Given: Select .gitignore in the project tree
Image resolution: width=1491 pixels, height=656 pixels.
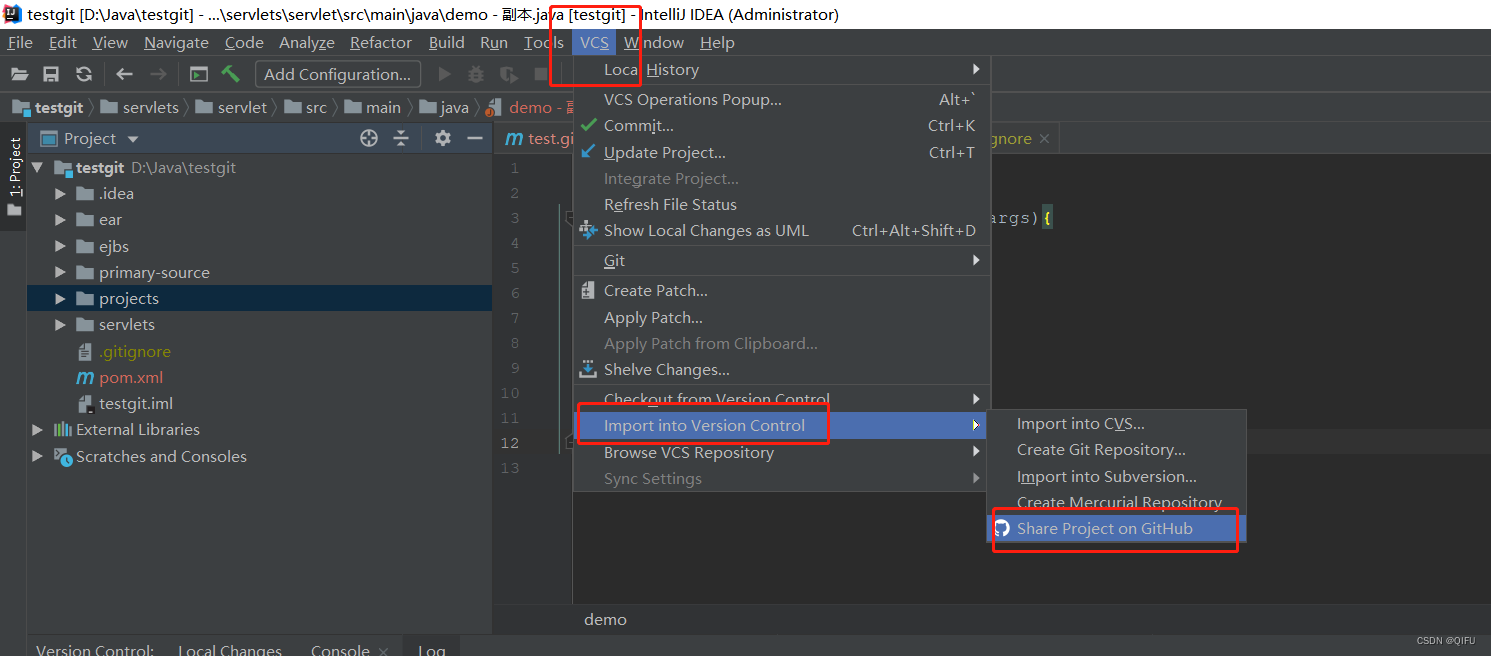Looking at the screenshot, I should pos(135,351).
